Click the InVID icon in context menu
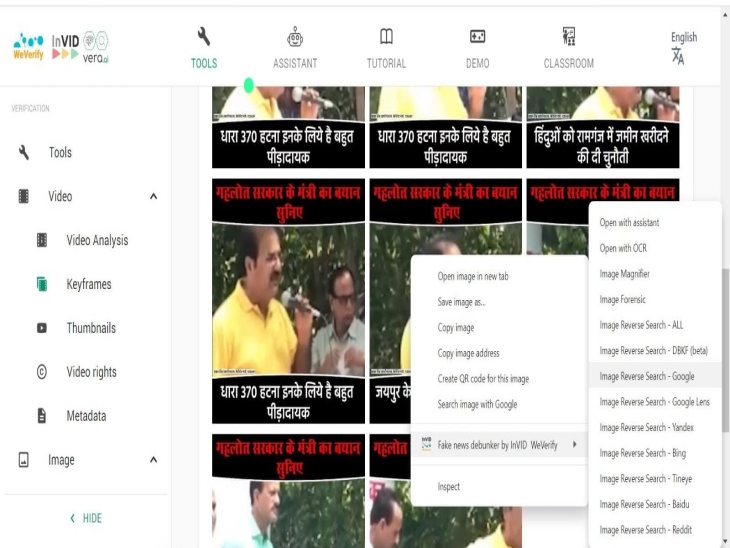The height and width of the screenshot is (548, 730). tap(426, 444)
